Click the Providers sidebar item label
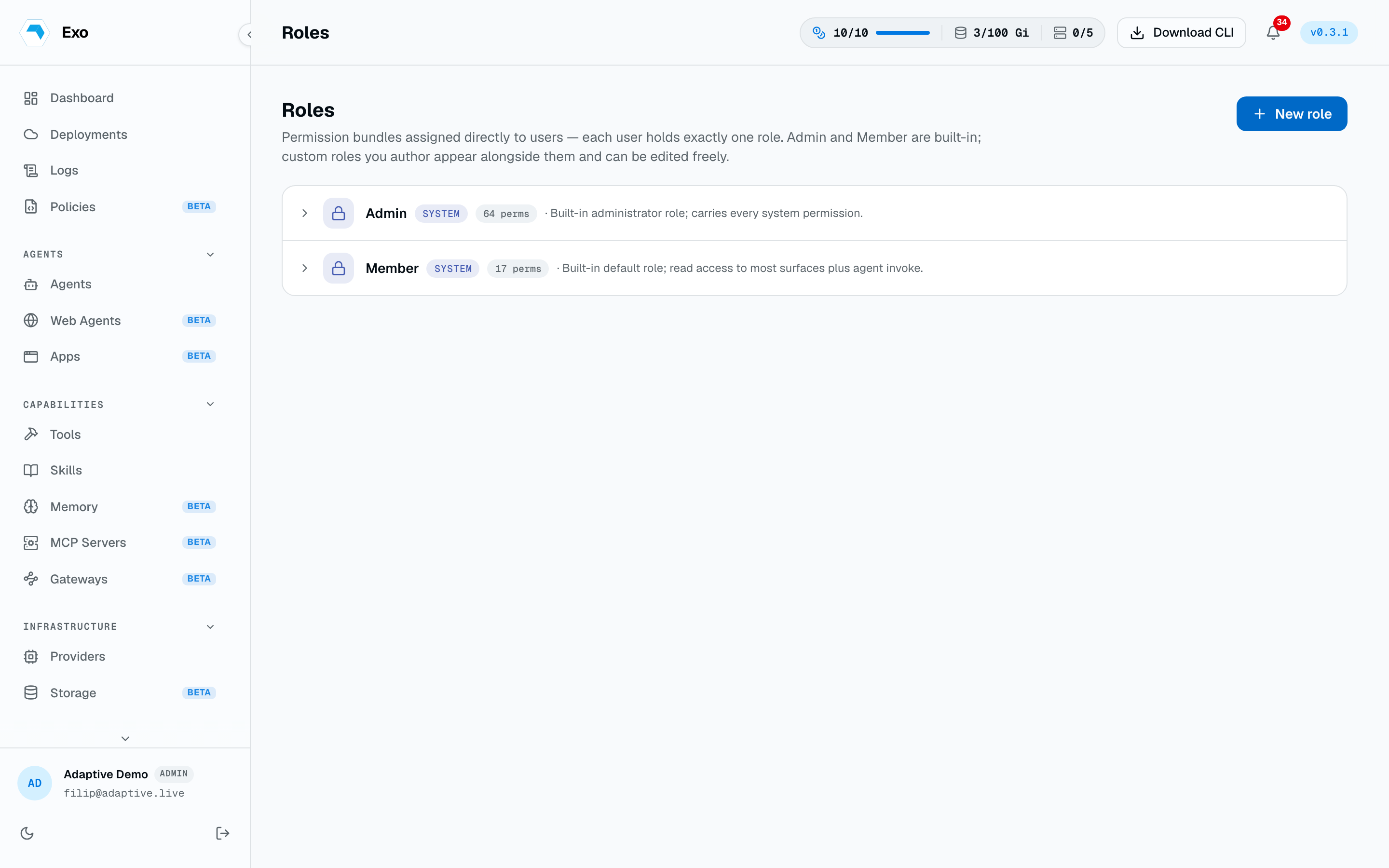The height and width of the screenshot is (868, 1389). (78, 656)
